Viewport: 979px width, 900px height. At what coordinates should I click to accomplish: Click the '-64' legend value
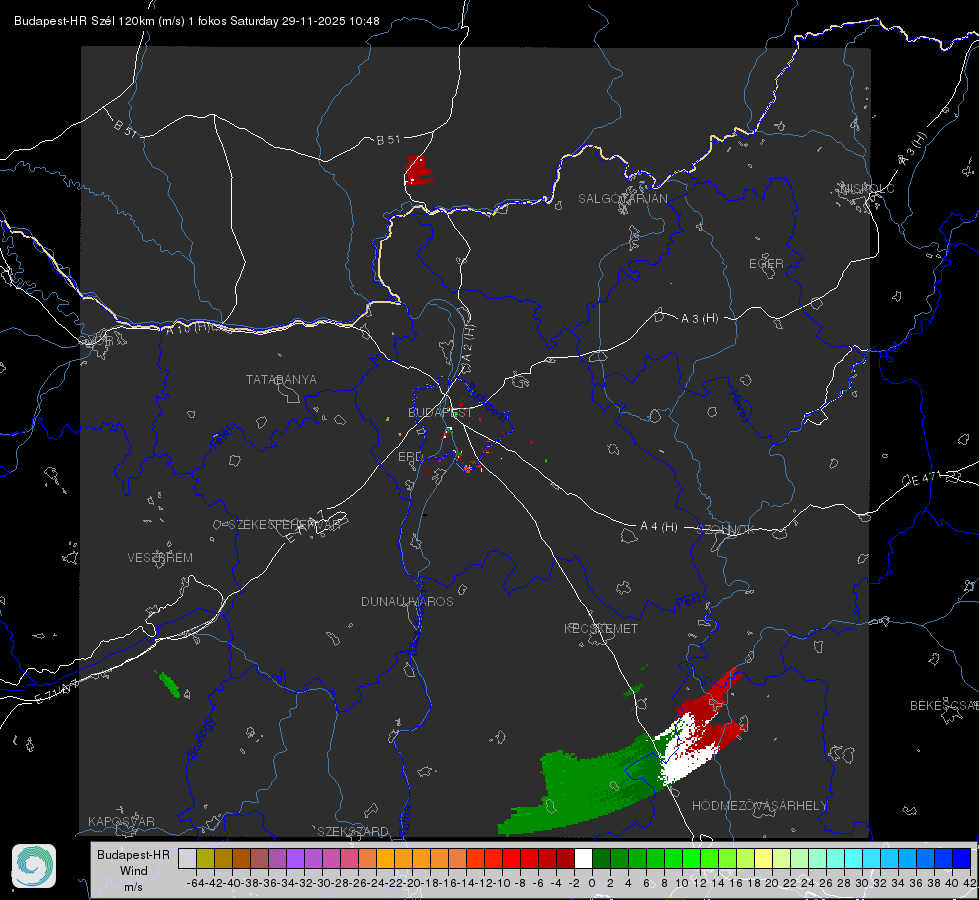click(195, 883)
